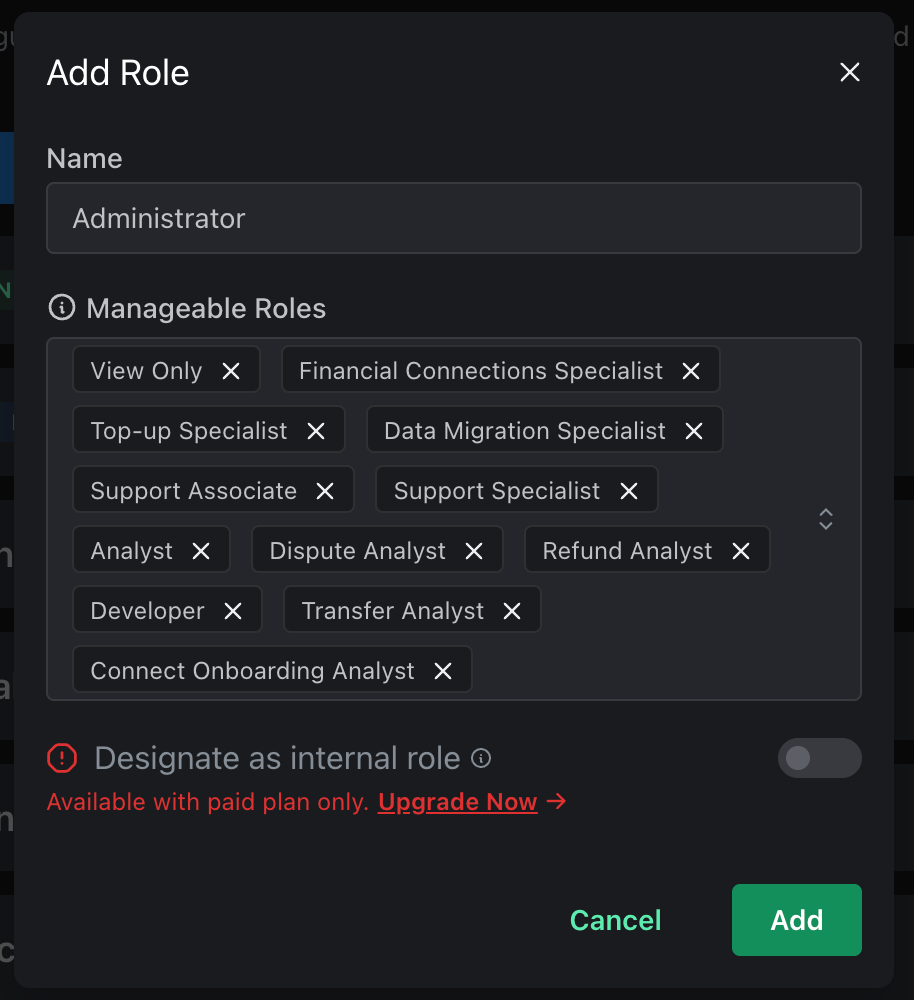Enable the Designate as internal role toggle
Image resolution: width=914 pixels, height=1000 pixels.
tap(819, 758)
